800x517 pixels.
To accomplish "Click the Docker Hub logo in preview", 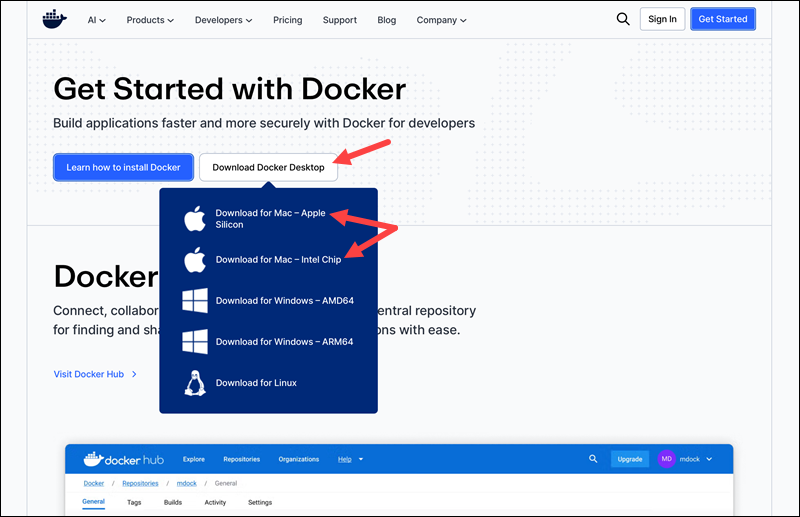I will point(123,459).
